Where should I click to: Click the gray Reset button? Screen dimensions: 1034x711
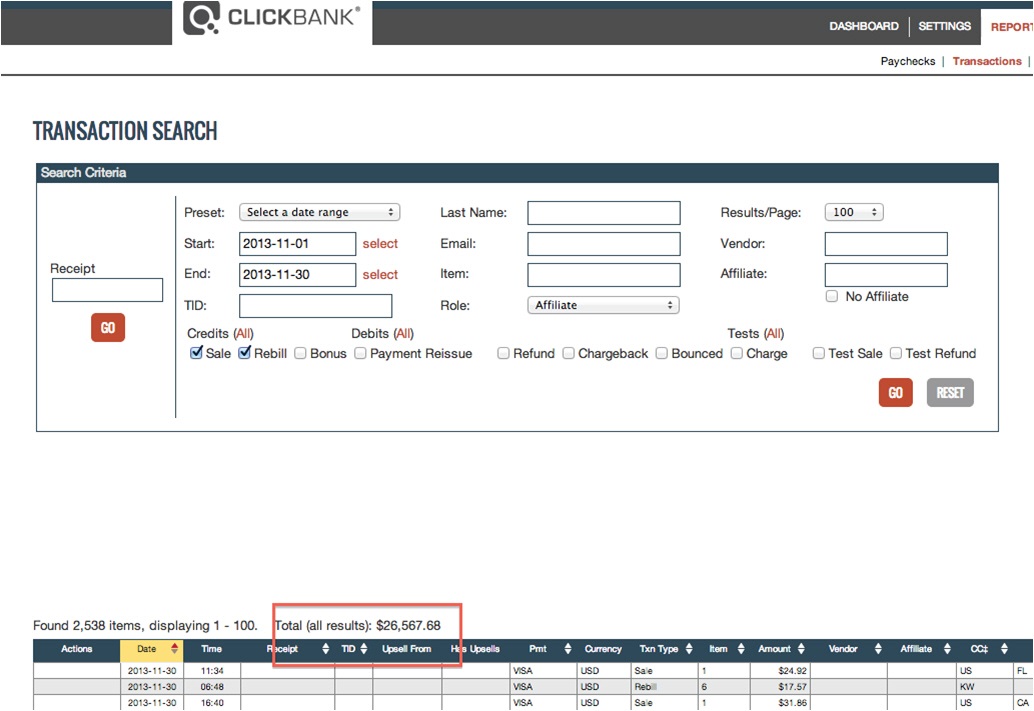[950, 392]
